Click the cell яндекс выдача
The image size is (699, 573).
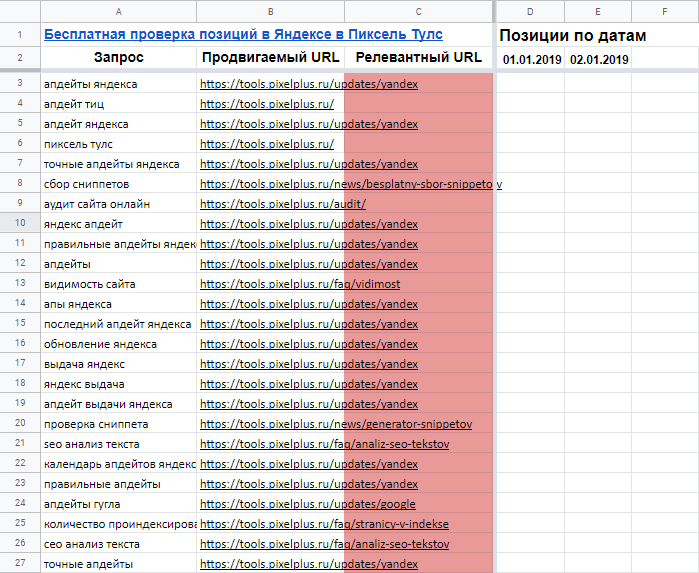[x=119, y=384]
